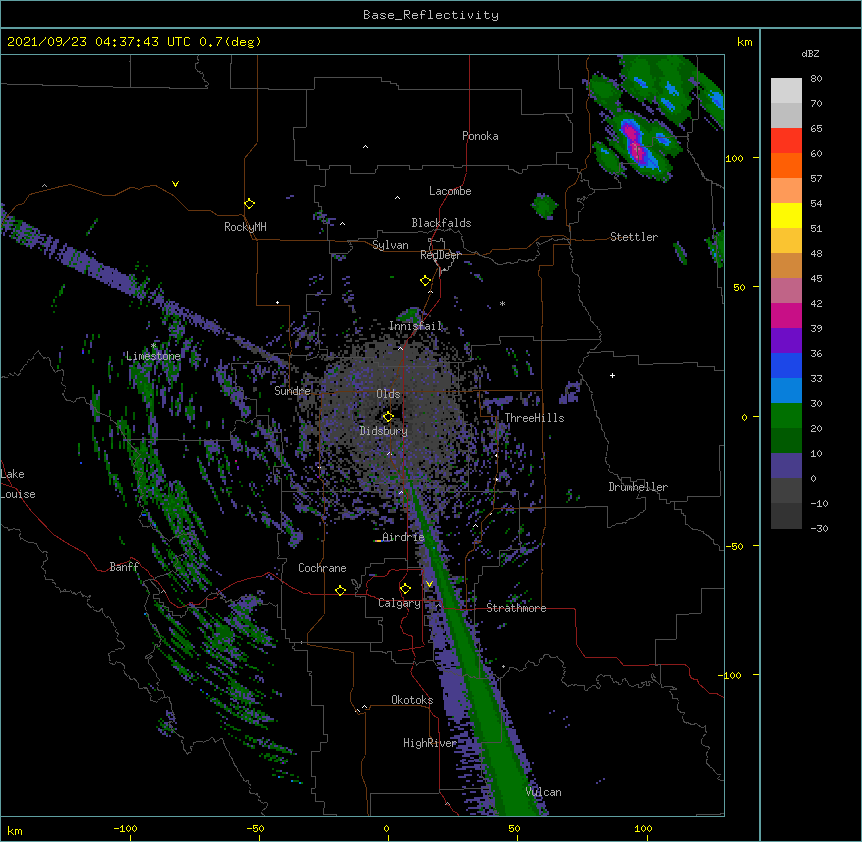
Task: Select the blue 33-36 dBZ legend swatch
Action: (x=786, y=365)
